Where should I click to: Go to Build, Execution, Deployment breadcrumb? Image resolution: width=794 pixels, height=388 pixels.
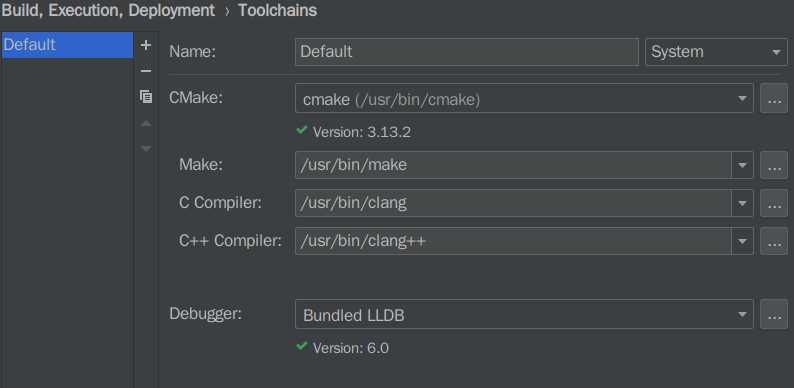tap(108, 10)
